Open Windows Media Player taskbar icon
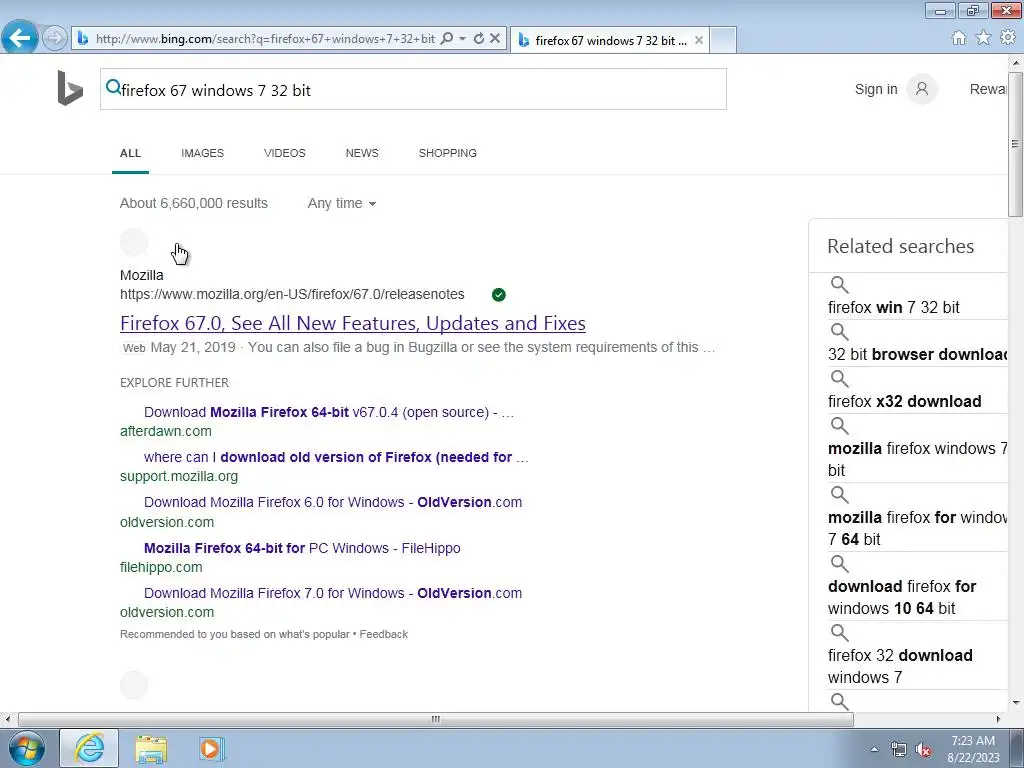This screenshot has height=768, width=1024. [212, 748]
